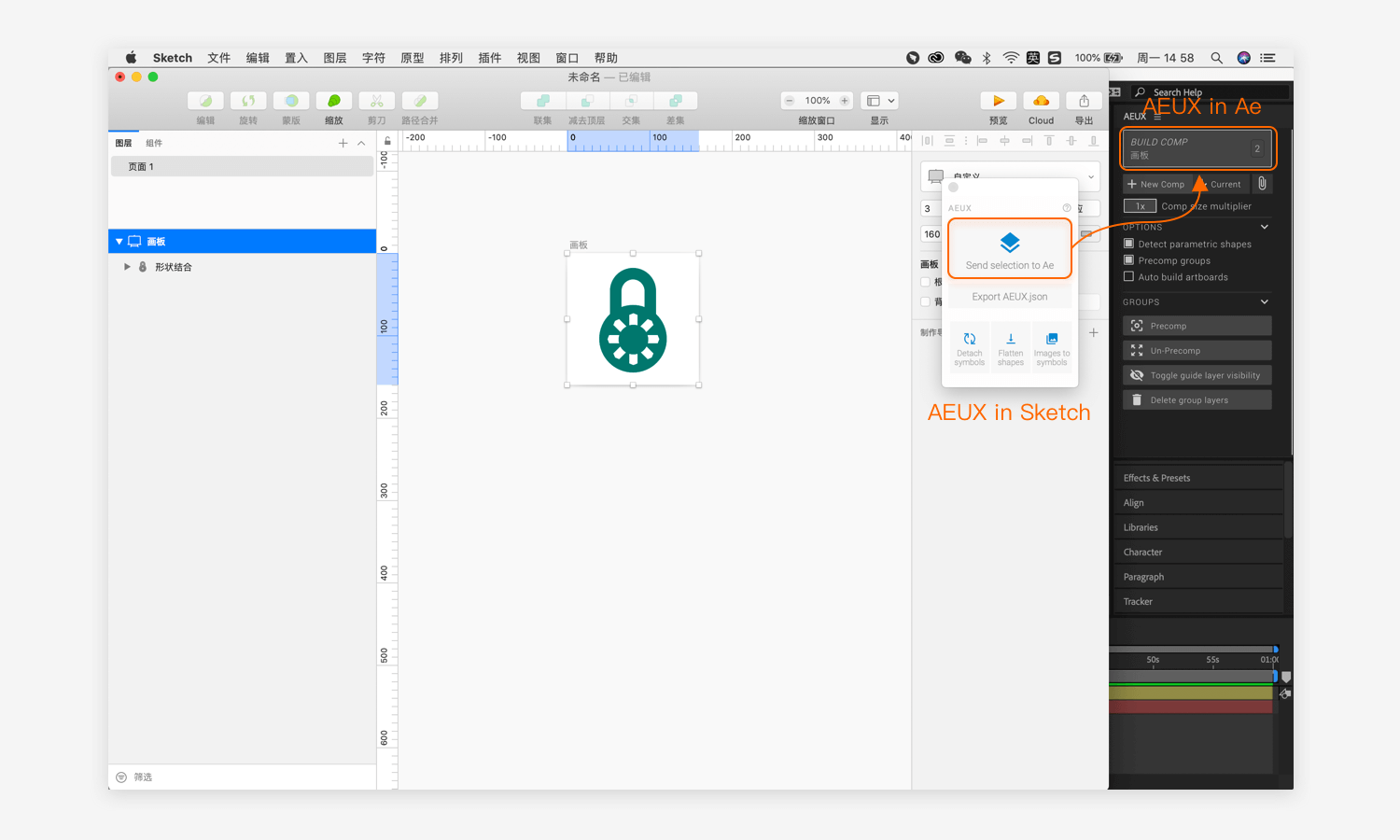Click the lock artwork on canvas

pyautogui.click(x=633, y=320)
